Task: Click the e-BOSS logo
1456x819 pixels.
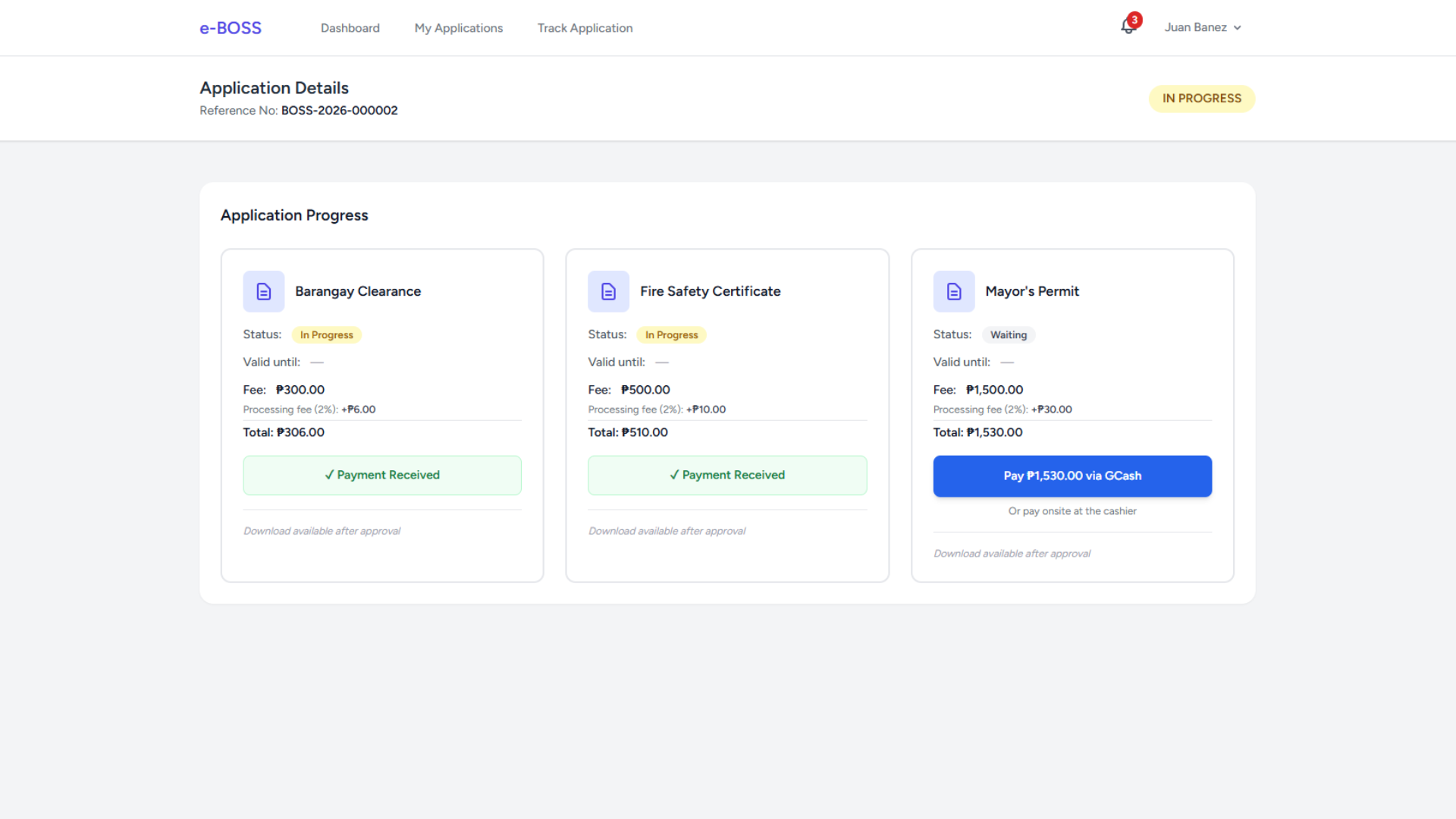Action: [x=231, y=28]
